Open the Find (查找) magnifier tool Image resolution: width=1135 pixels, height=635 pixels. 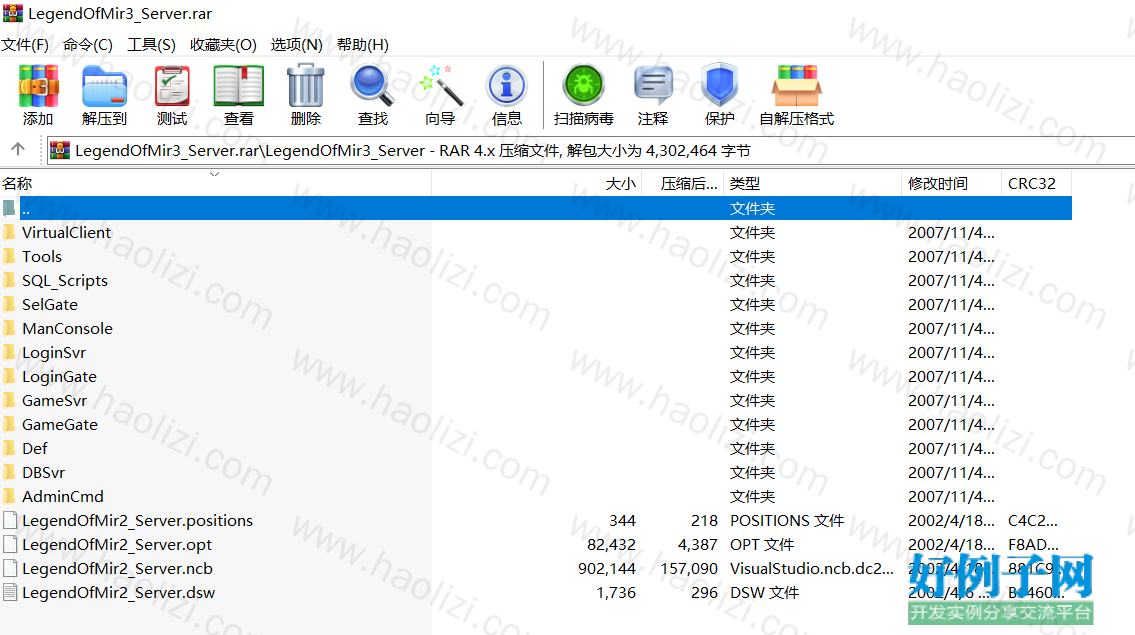pos(372,85)
